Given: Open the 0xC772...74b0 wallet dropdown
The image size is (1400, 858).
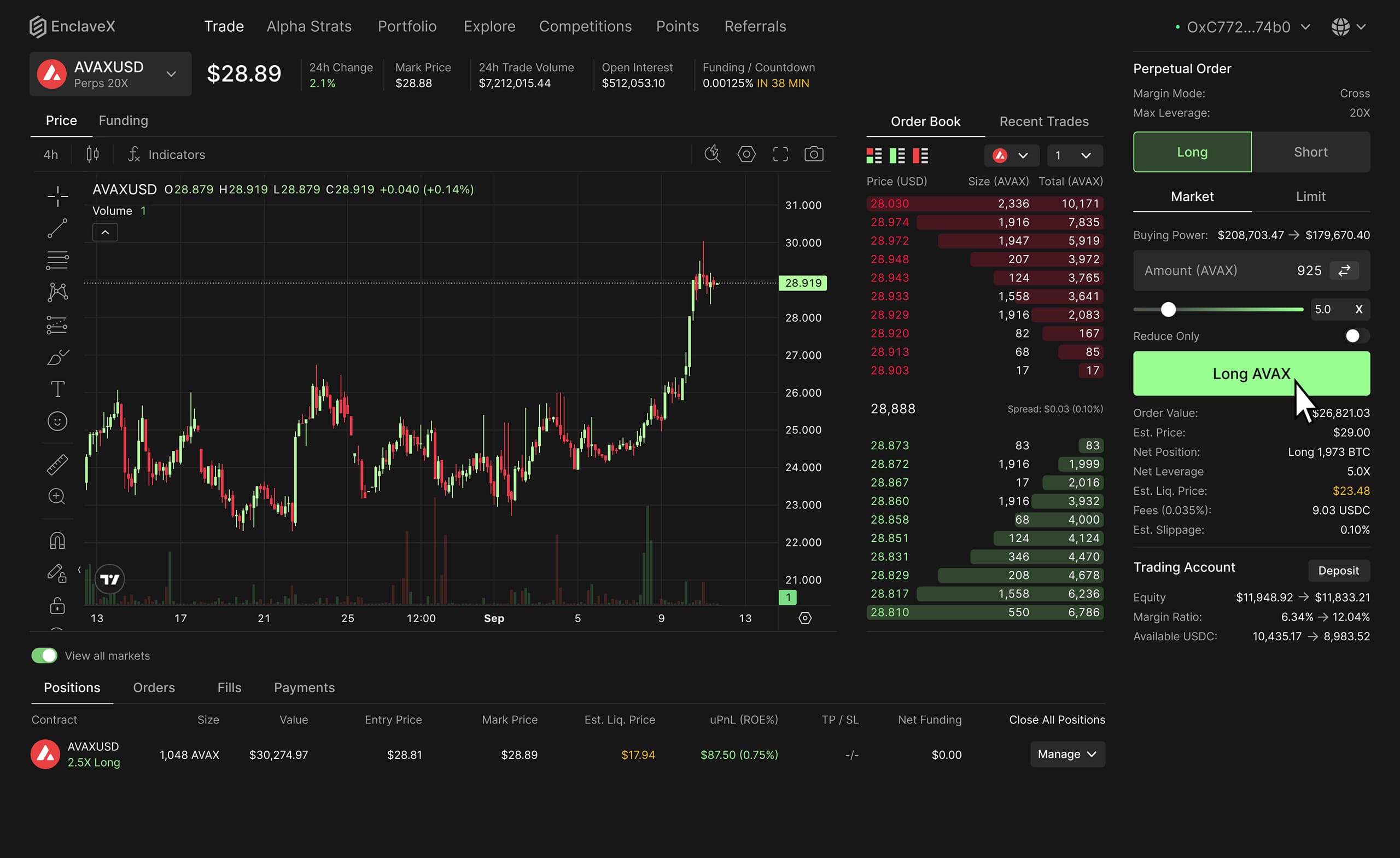Looking at the screenshot, I should 1243,27.
